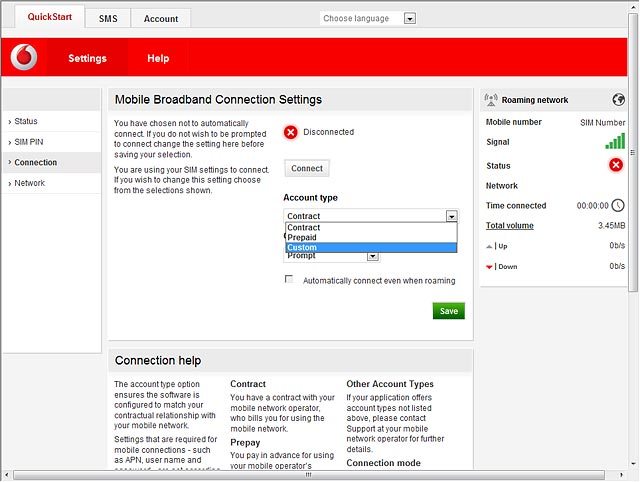
Task: Click the Account type label
Action: point(310,198)
